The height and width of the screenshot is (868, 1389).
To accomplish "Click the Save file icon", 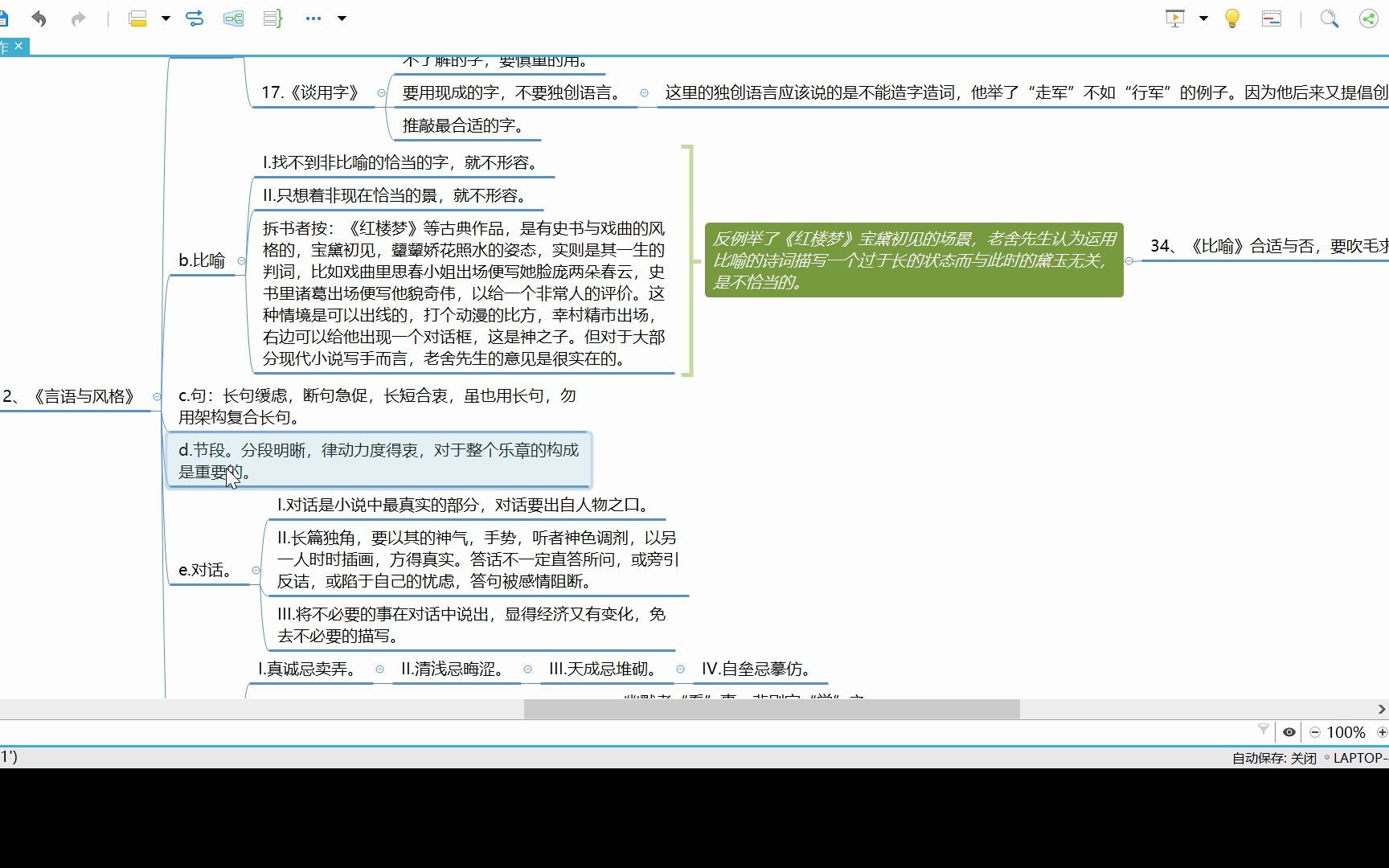I will point(3,18).
